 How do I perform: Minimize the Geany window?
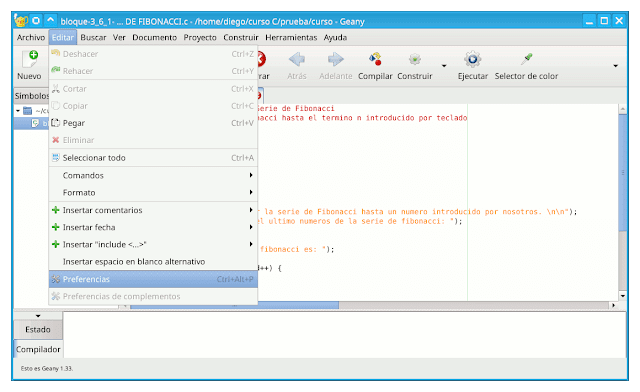(589, 20)
